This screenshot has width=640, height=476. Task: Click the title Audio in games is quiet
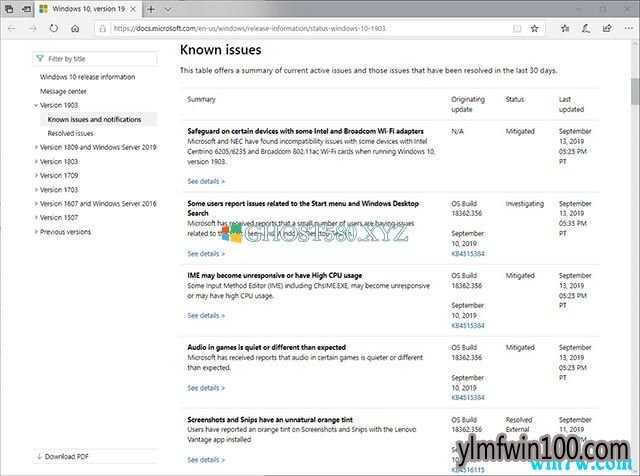coord(267,347)
